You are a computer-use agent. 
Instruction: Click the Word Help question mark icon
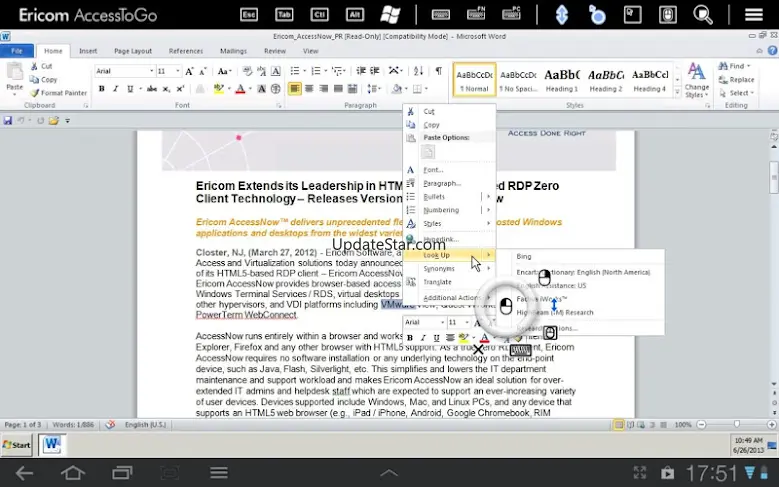773,50
